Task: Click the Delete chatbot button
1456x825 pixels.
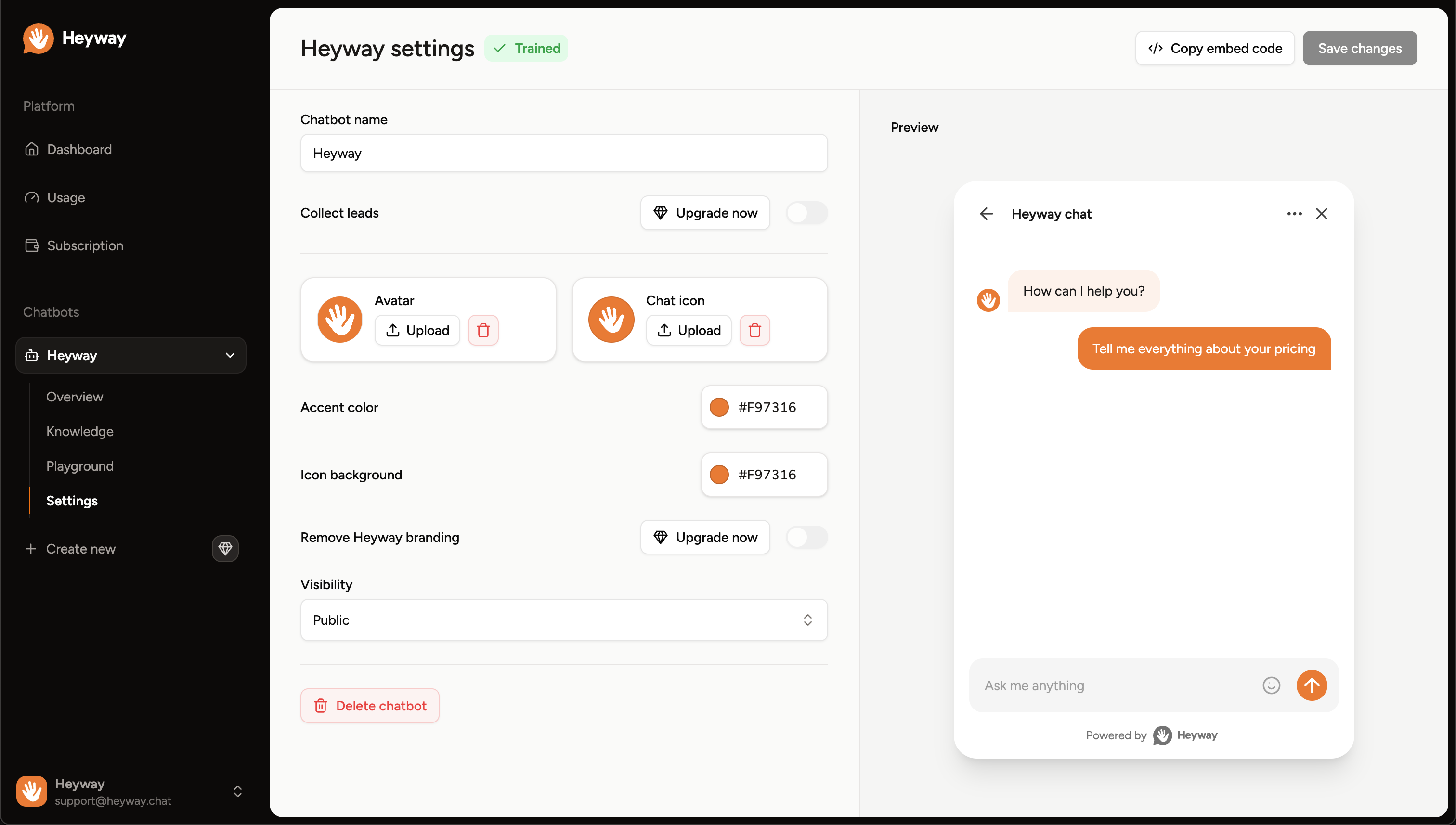Action: (x=369, y=706)
